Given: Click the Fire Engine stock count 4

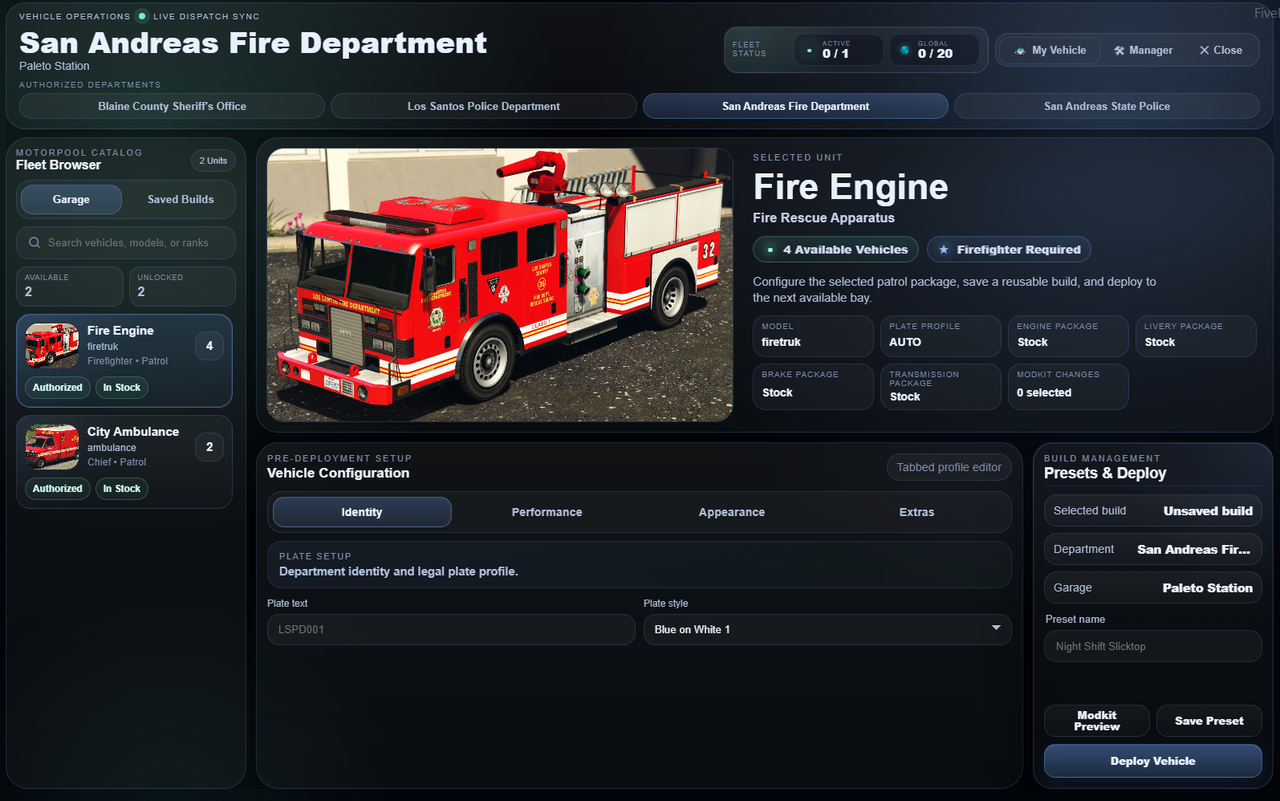Looking at the screenshot, I should (x=209, y=346).
